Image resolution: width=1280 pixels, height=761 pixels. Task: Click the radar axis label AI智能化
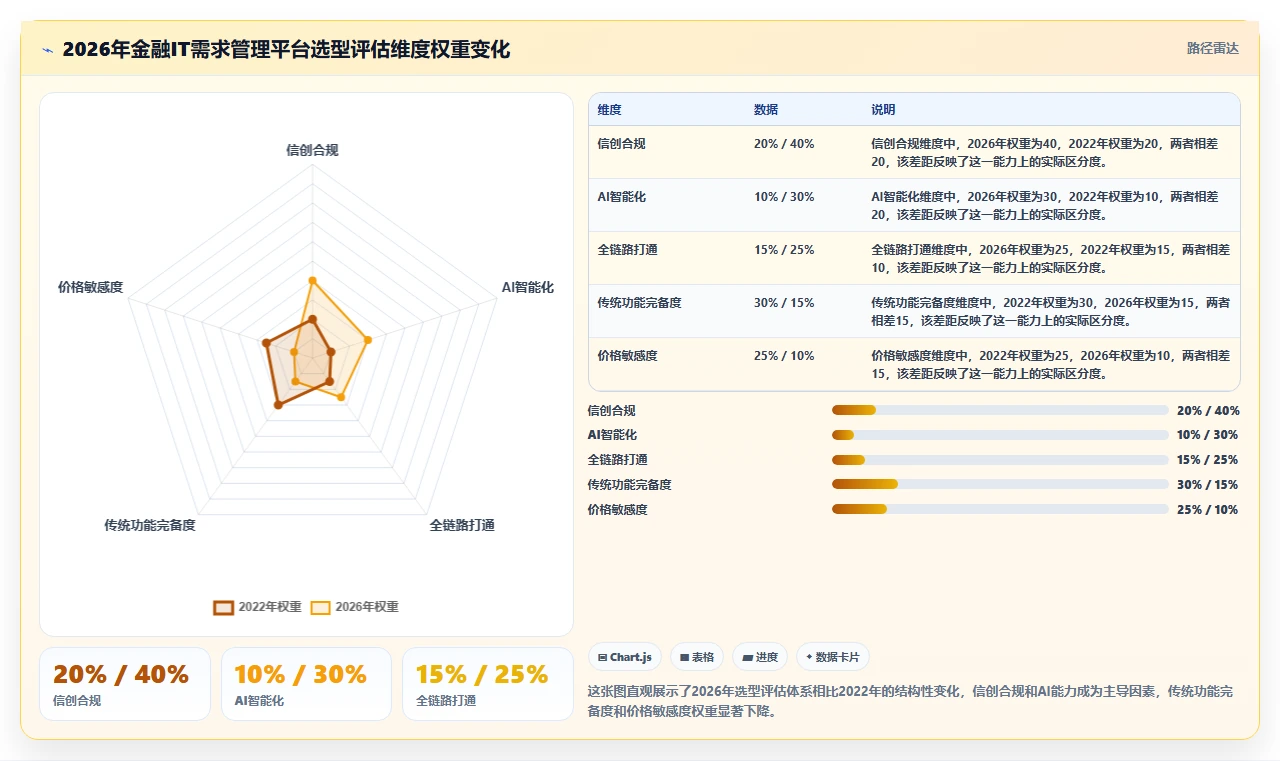tap(527, 287)
